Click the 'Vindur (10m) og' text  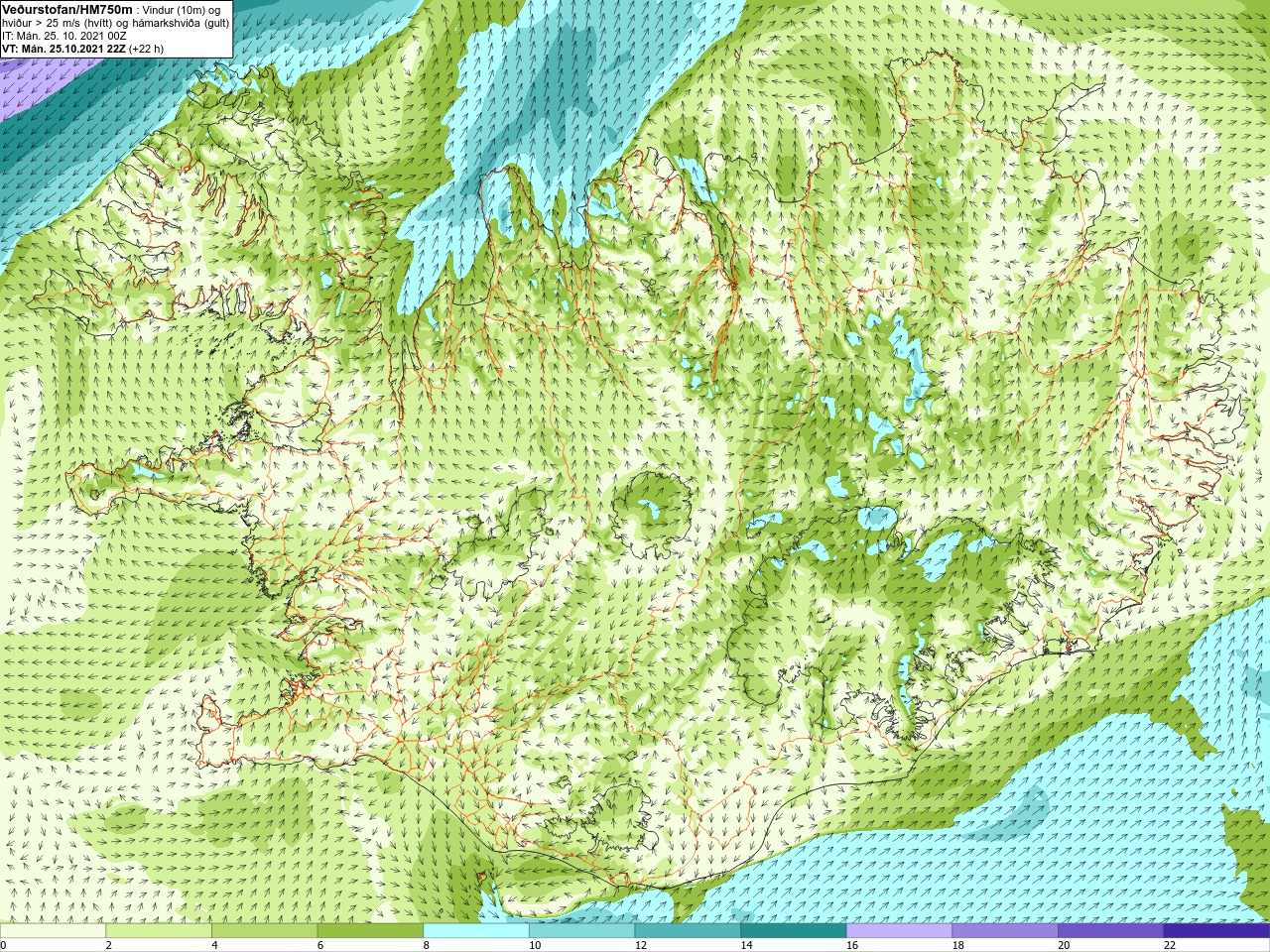pos(183,10)
